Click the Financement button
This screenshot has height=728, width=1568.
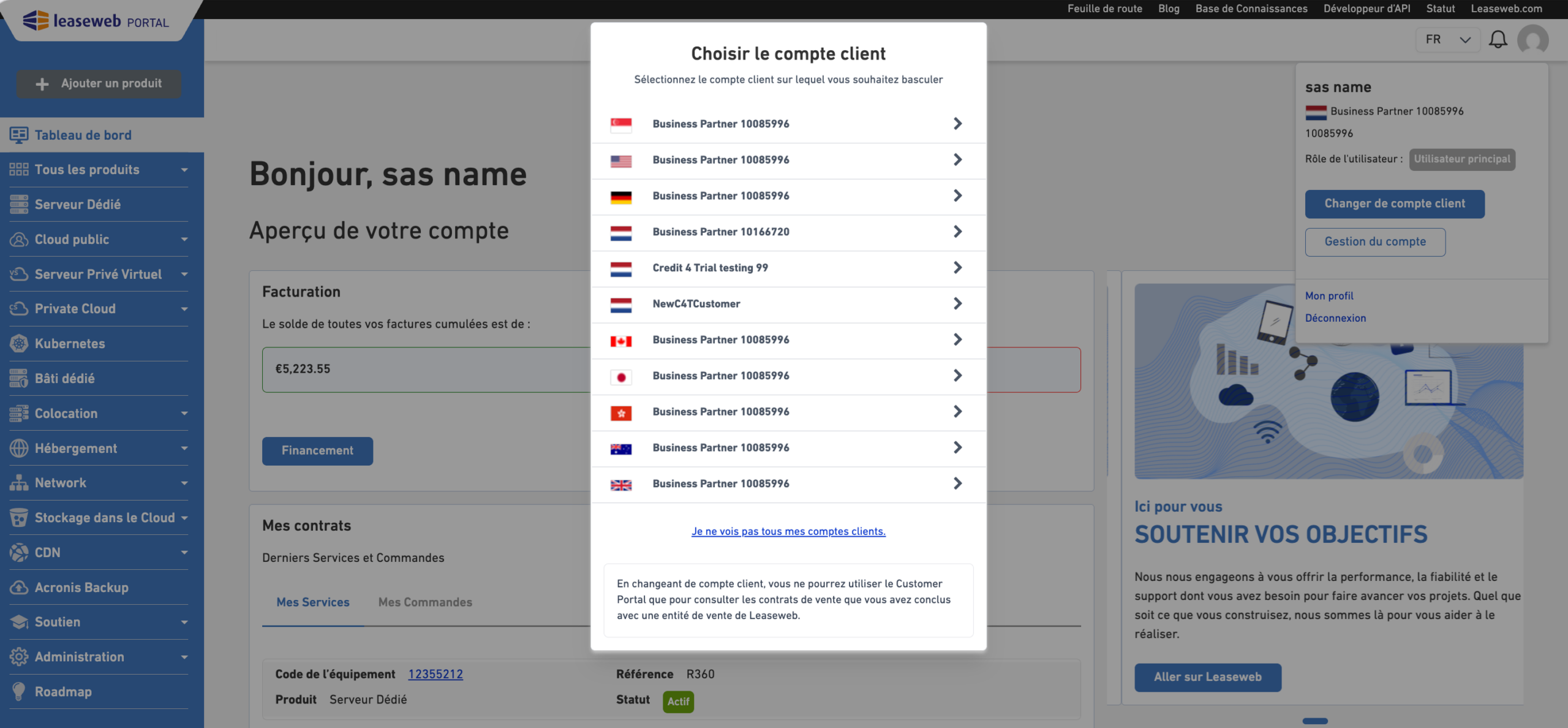coord(317,451)
